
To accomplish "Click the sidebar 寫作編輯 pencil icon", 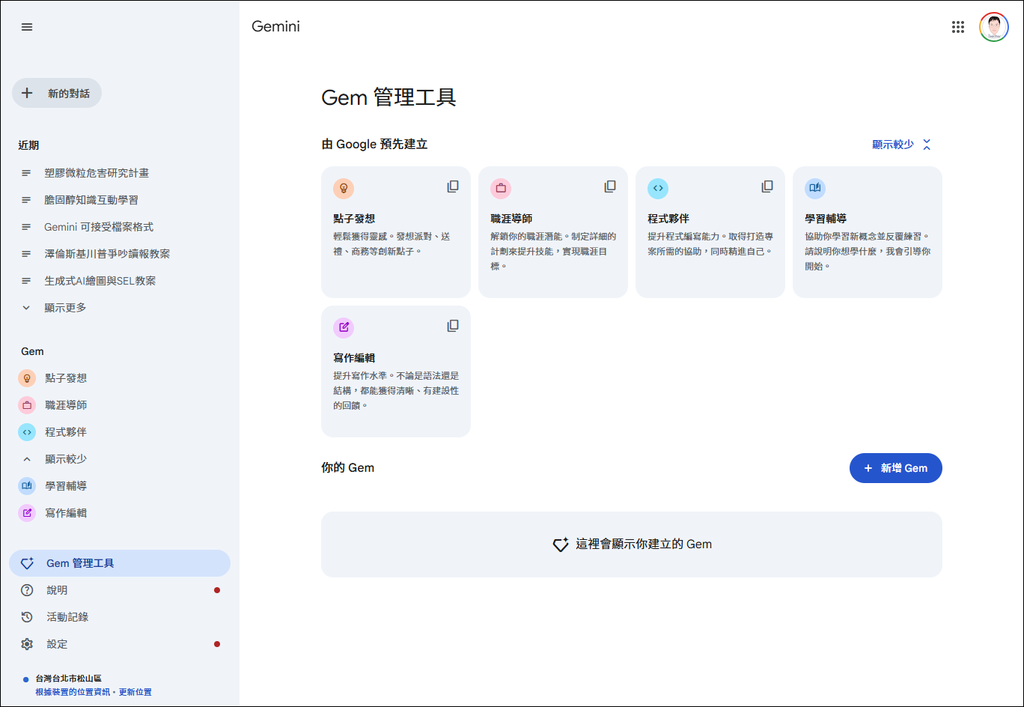I will point(27,513).
